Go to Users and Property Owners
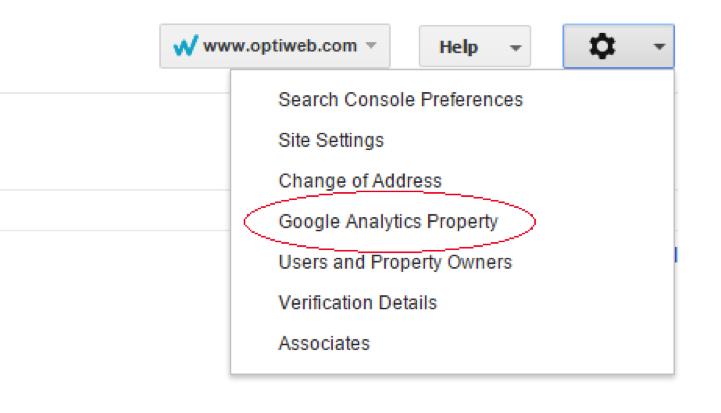 pos(395,262)
